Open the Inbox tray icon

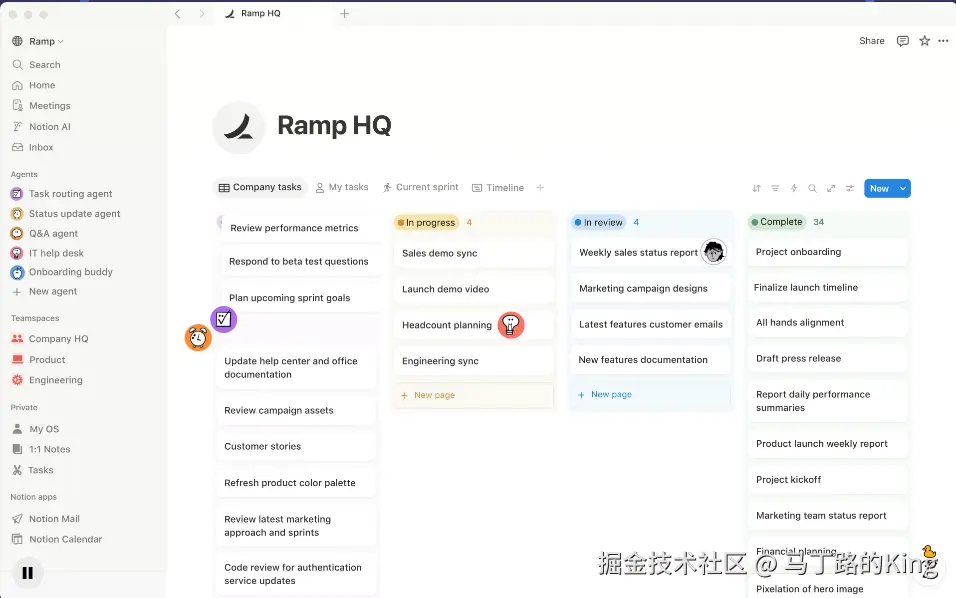(x=17, y=147)
